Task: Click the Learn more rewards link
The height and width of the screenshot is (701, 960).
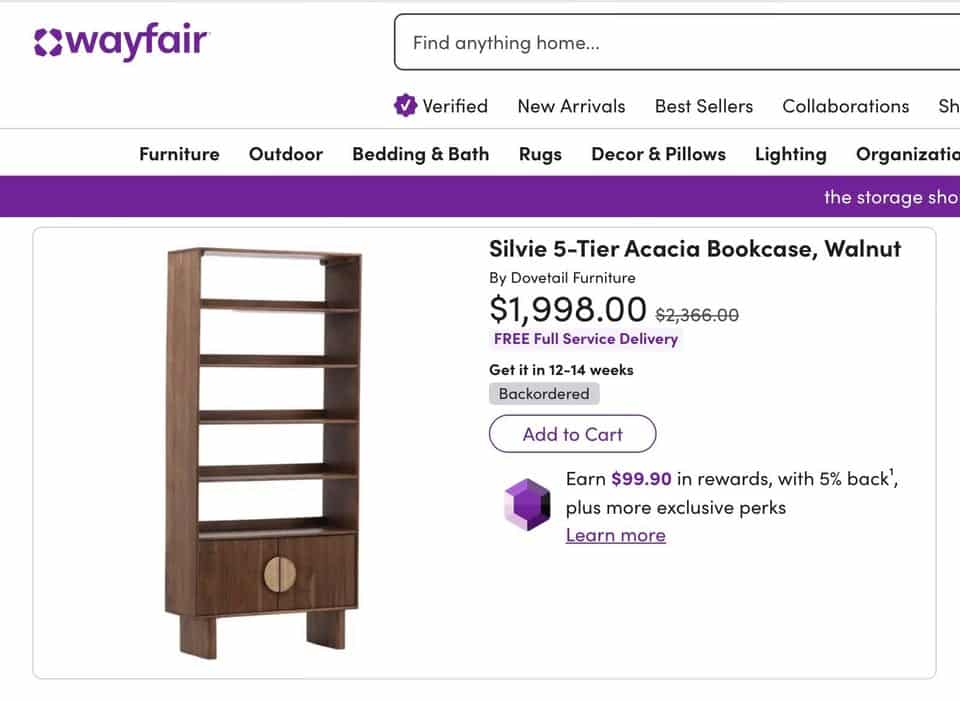Action: [x=615, y=535]
